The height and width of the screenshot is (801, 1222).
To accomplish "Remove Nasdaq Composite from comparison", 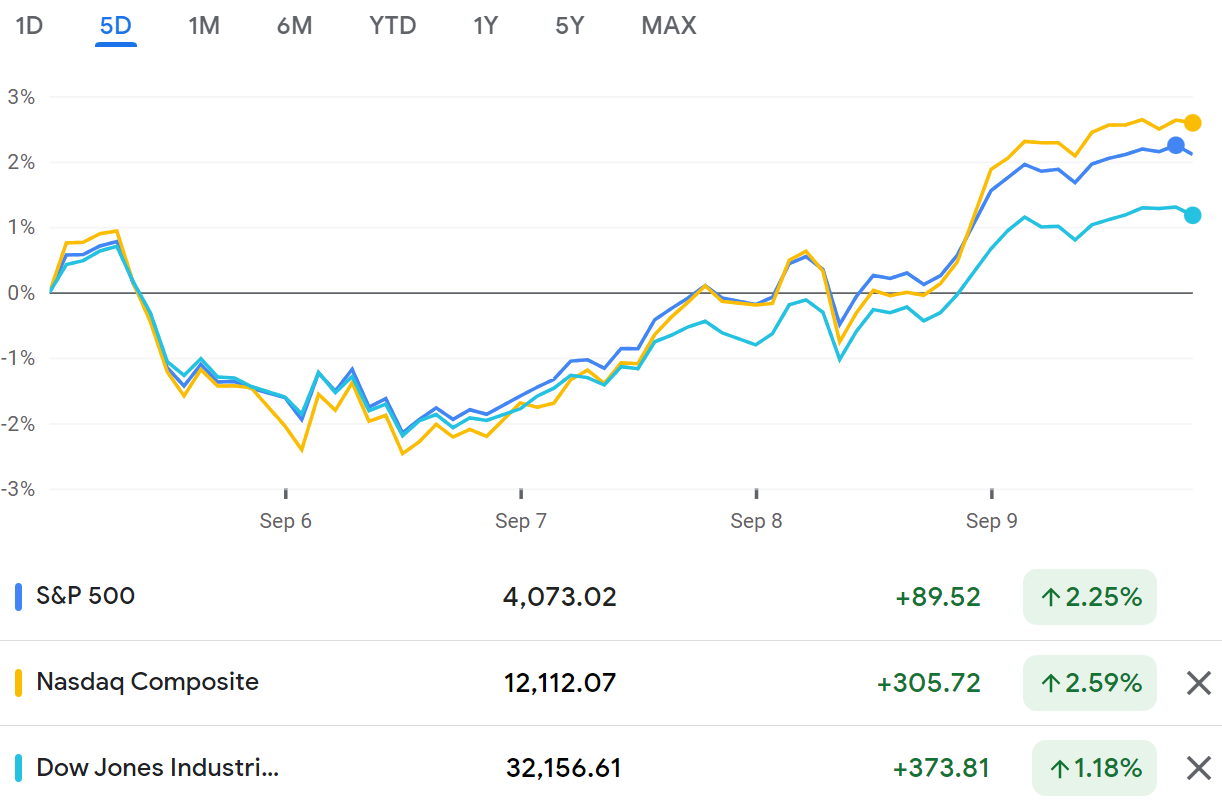I will pyautogui.click(x=1199, y=683).
